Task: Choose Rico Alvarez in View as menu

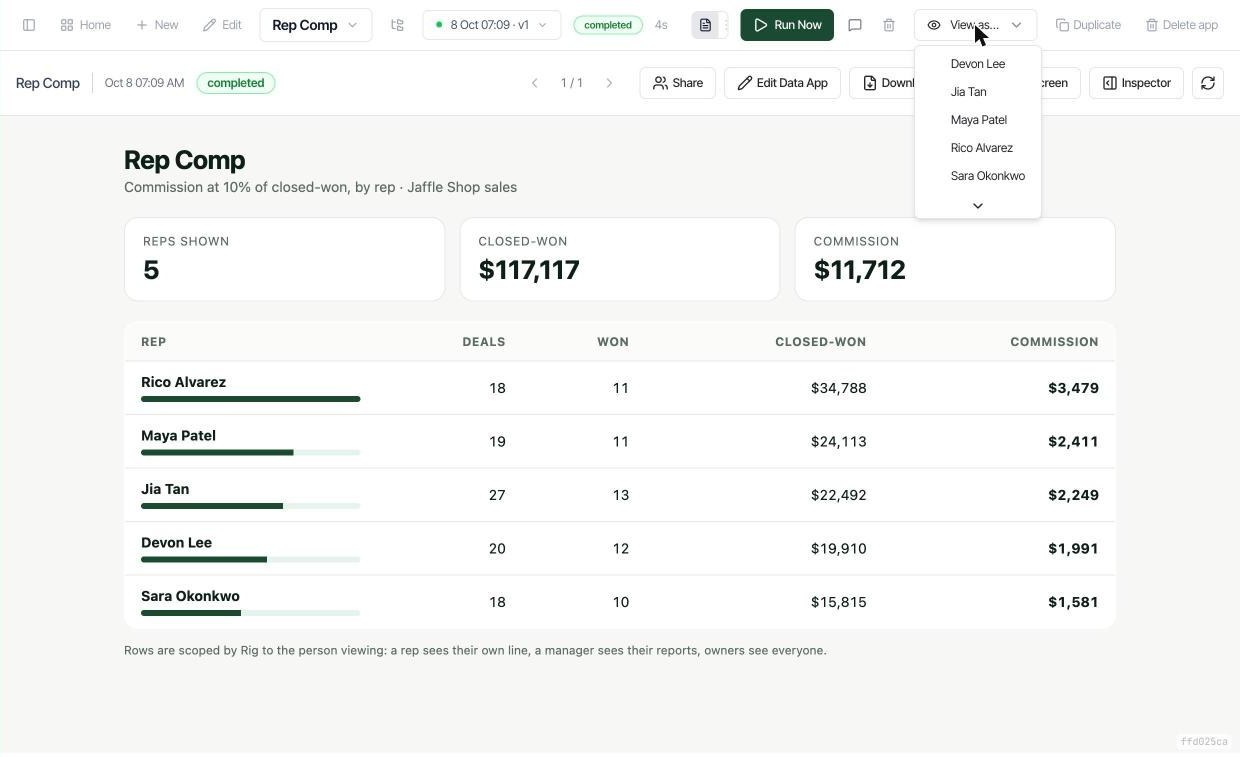Action: click(x=978, y=148)
